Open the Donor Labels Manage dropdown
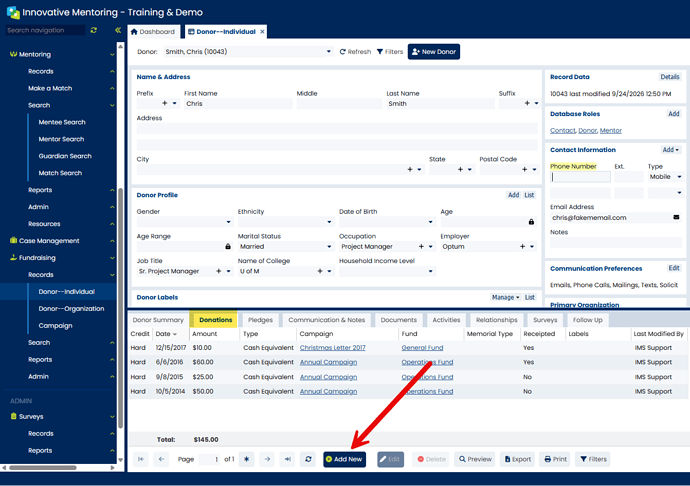Image resolution: width=690 pixels, height=486 pixels. [x=505, y=297]
